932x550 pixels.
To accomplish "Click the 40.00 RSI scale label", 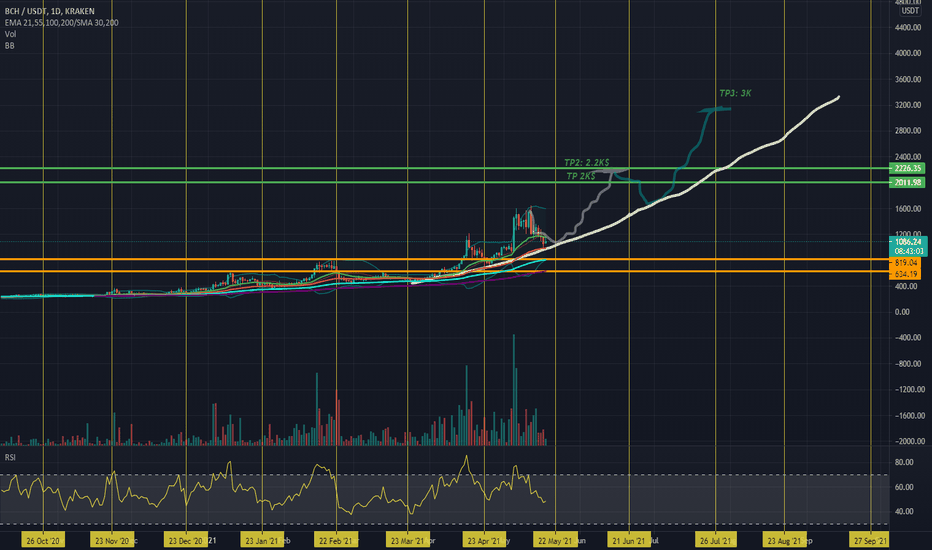I will point(903,511).
